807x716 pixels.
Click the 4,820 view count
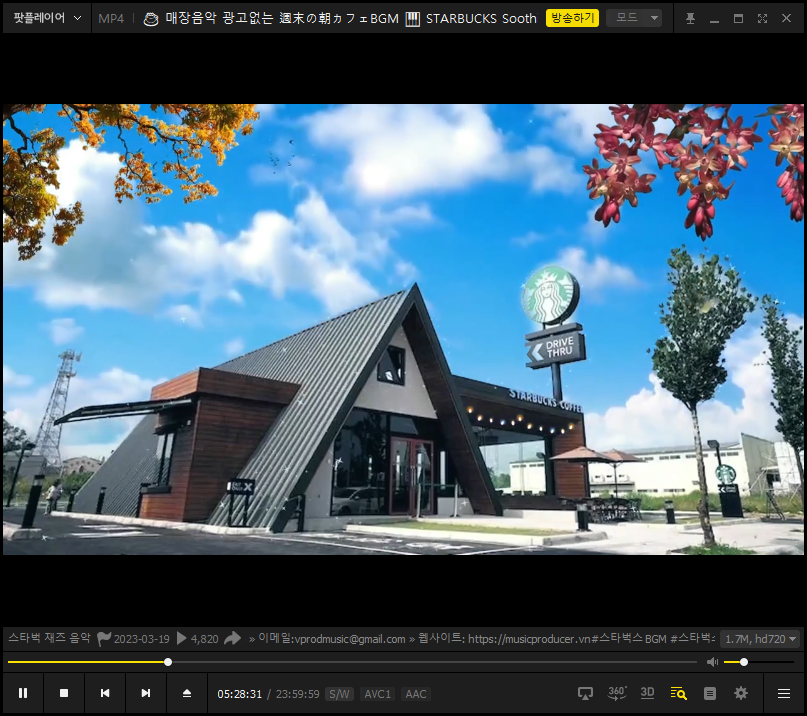[x=204, y=639]
